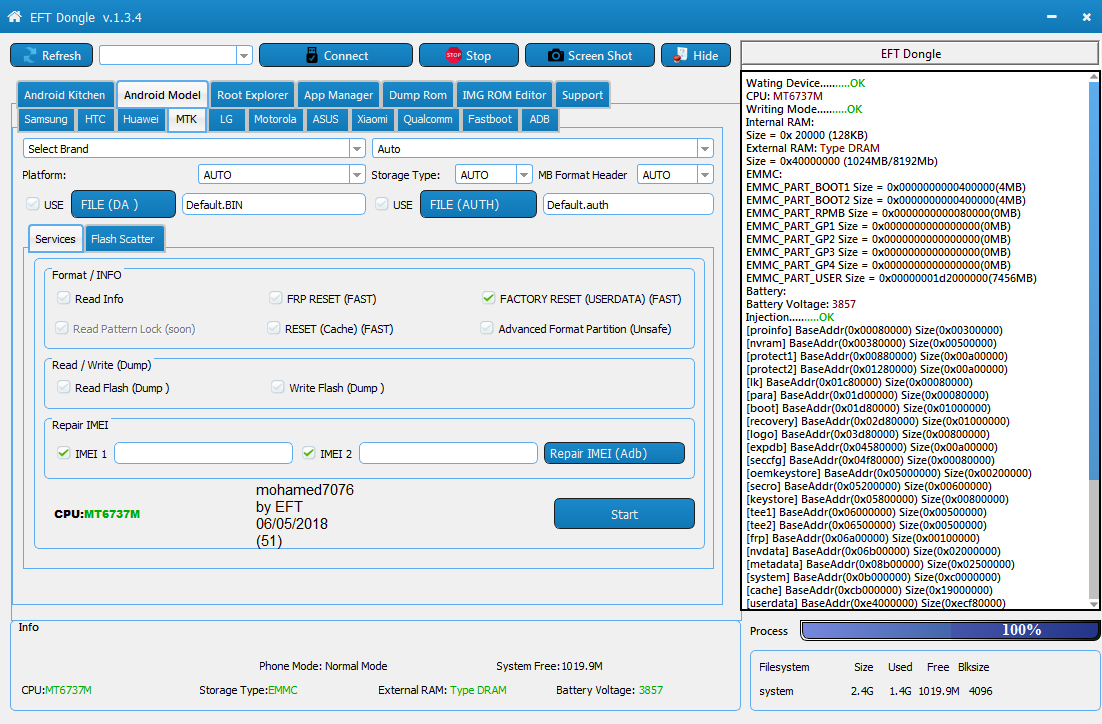Select the Android Model tab
The height and width of the screenshot is (724, 1102).
click(x=162, y=94)
